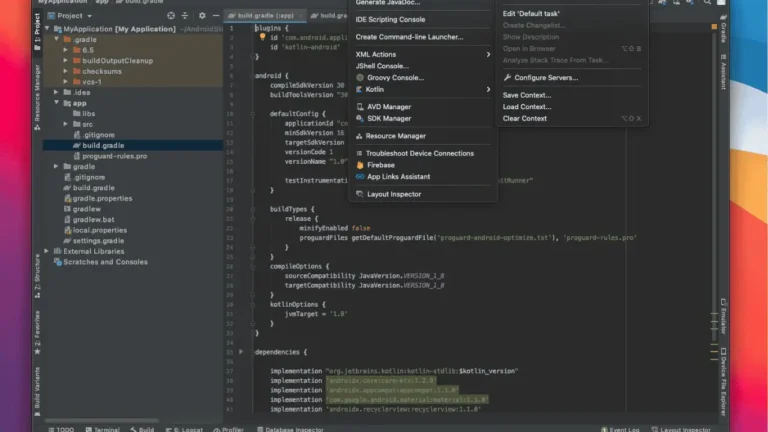Select gradlew.bat file
Image resolution: width=768 pixels, height=432 pixels.
(x=89, y=220)
